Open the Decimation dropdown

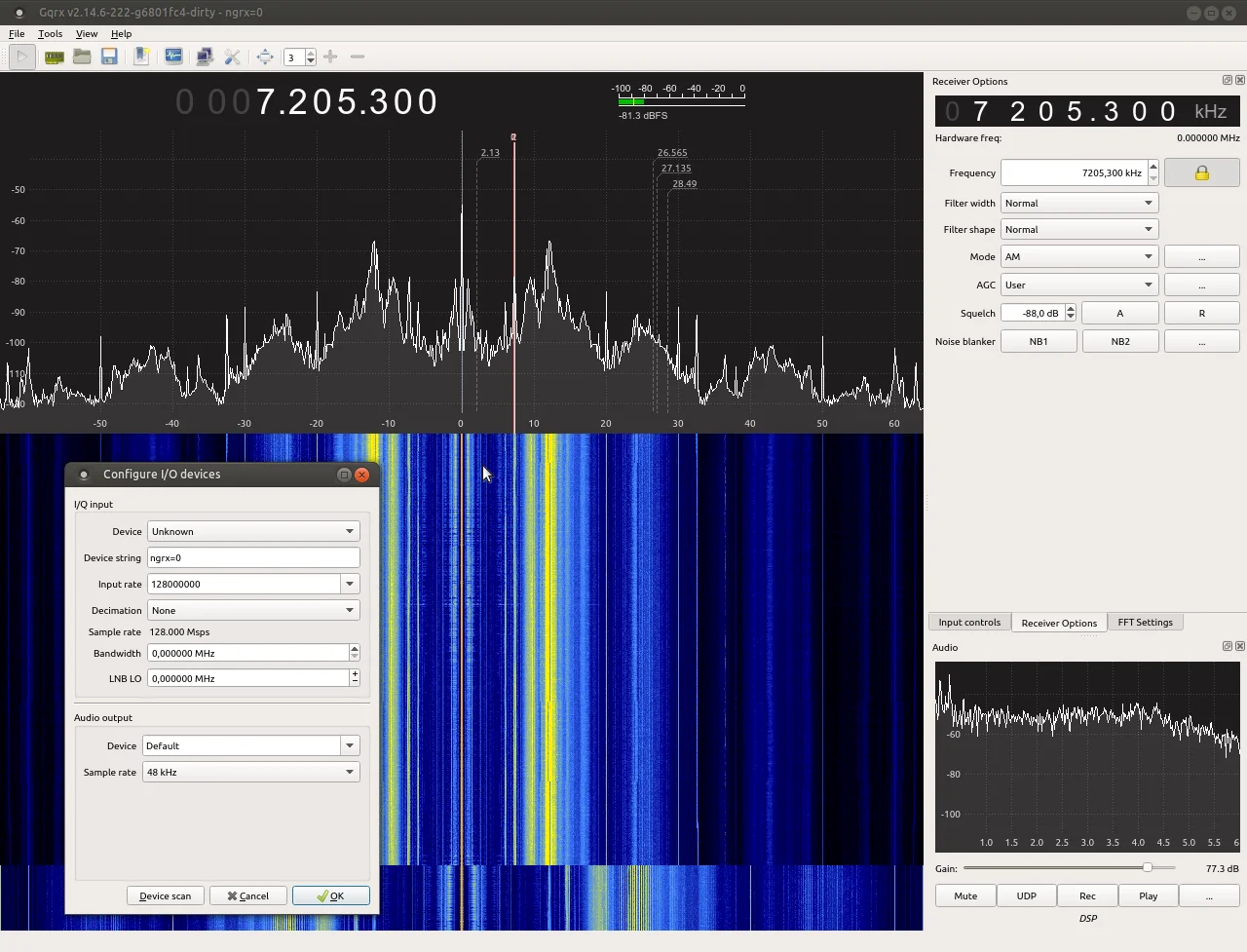pos(253,610)
